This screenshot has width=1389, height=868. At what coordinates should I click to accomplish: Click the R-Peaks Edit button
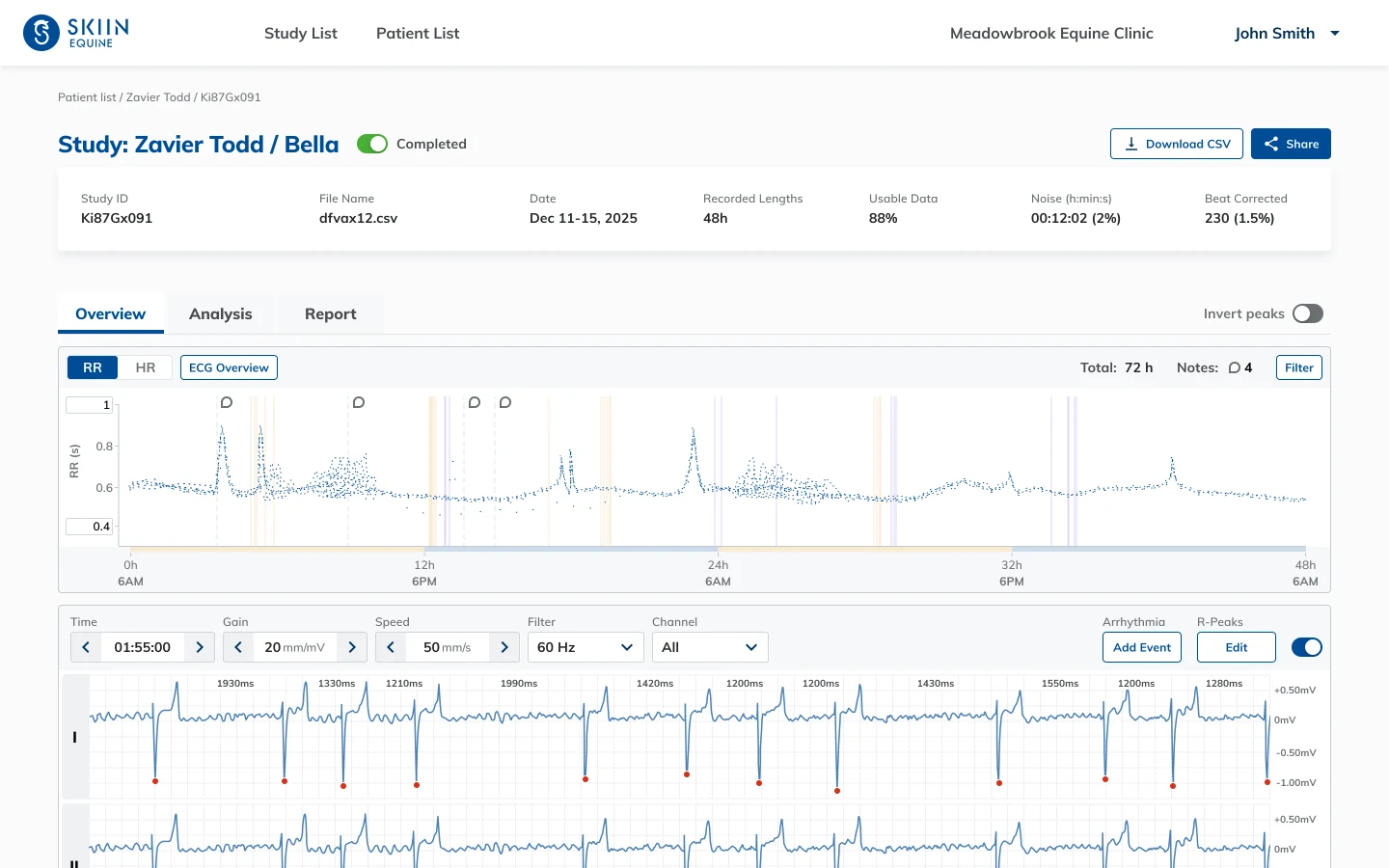click(x=1237, y=647)
